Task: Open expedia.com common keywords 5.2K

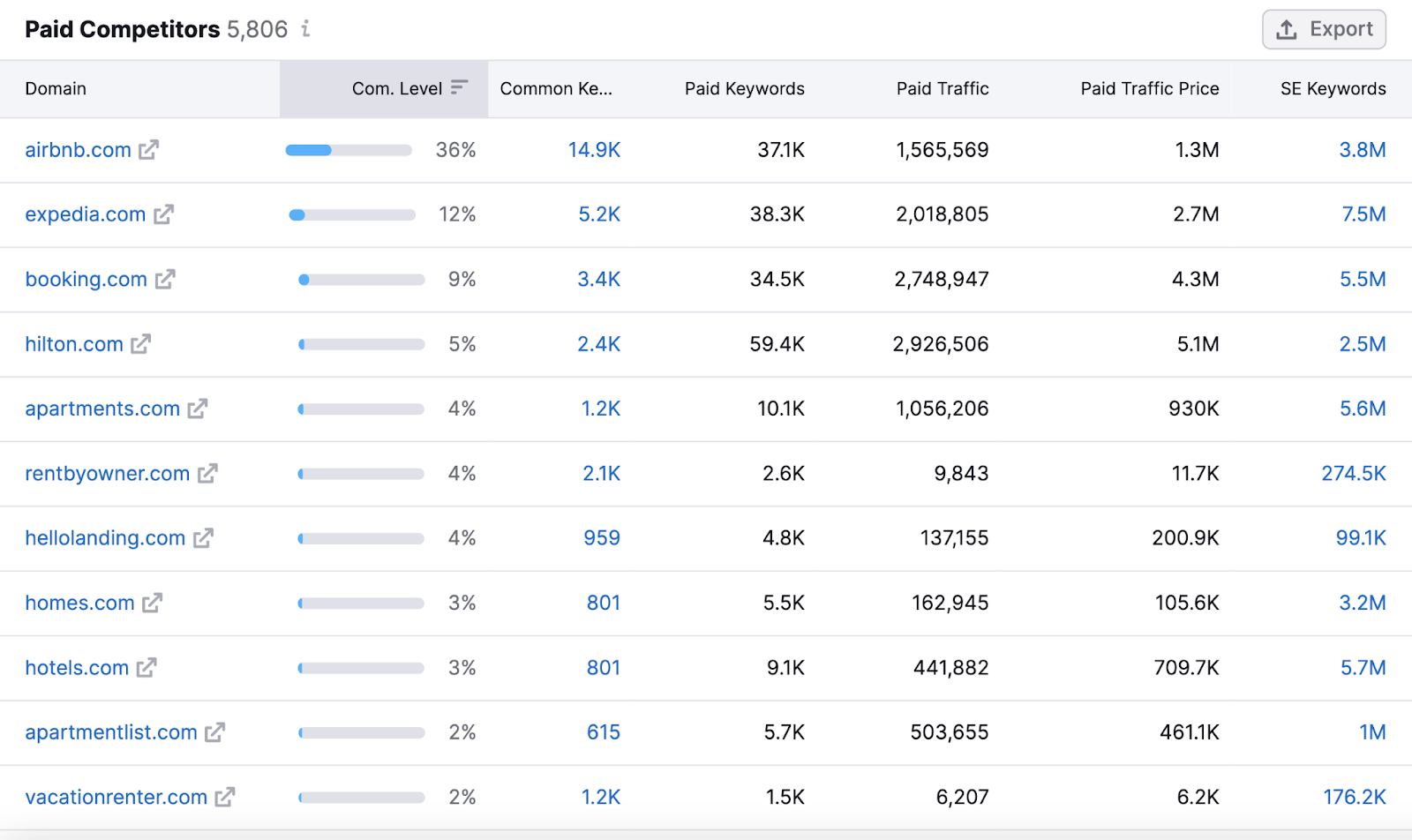Action: [599, 214]
